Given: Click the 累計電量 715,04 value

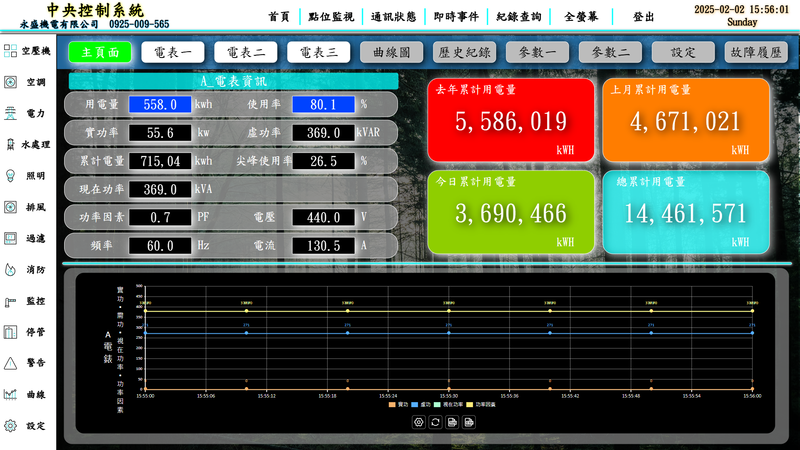Looking at the screenshot, I should [160, 161].
